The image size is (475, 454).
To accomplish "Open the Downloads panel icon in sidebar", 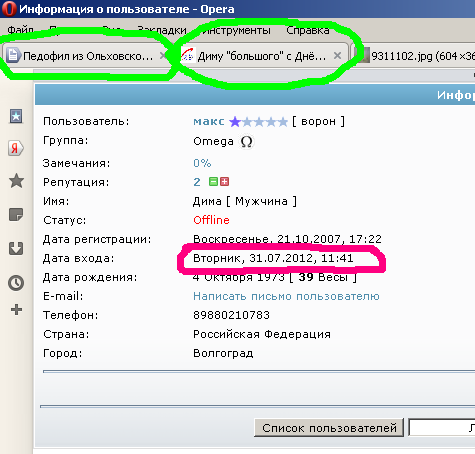I will point(16,248).
